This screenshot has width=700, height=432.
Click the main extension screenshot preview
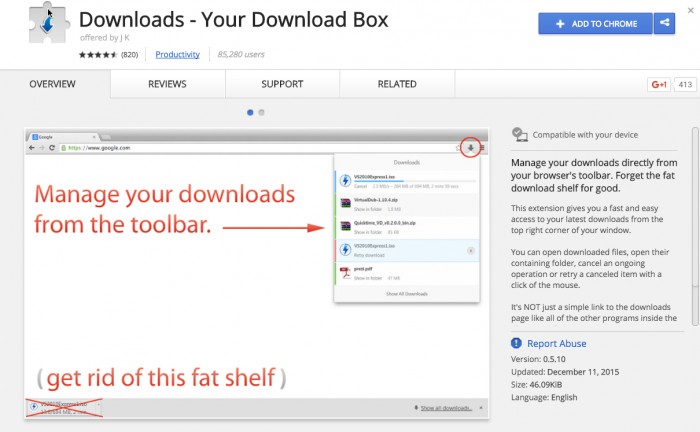[257, 274]
